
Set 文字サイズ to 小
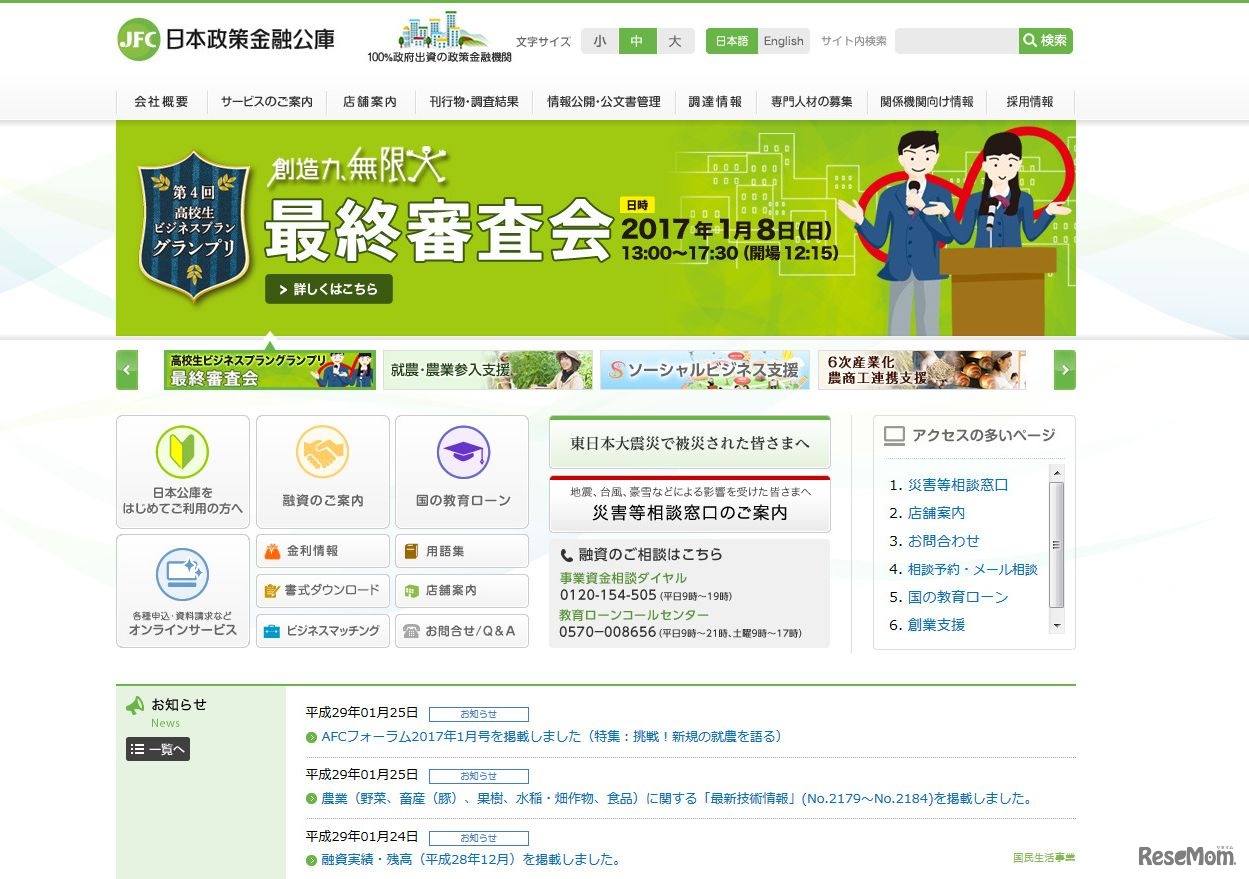pyautogui.click(x=599, y=41)
